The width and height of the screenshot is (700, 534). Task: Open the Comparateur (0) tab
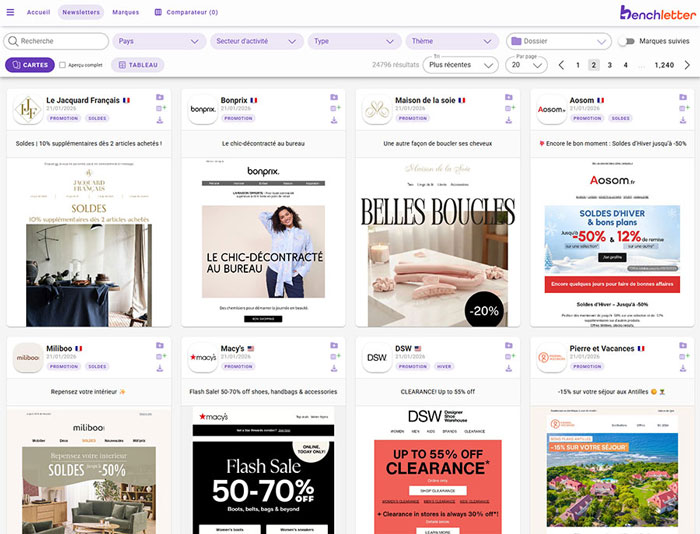coord(186,12)
